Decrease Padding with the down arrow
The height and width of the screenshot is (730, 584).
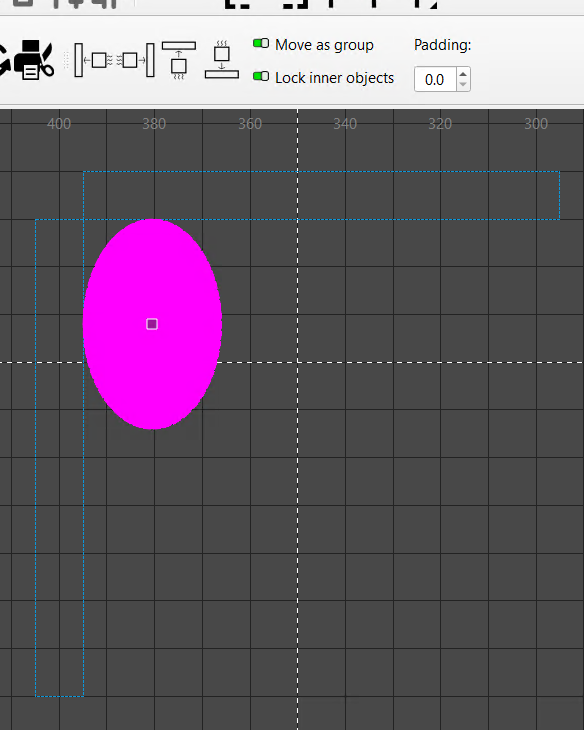tap(463, 85)
